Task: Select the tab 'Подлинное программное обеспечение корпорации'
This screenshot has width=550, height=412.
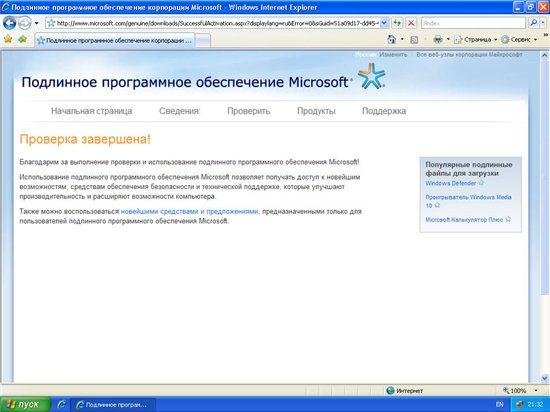Action: click(115, 40)
